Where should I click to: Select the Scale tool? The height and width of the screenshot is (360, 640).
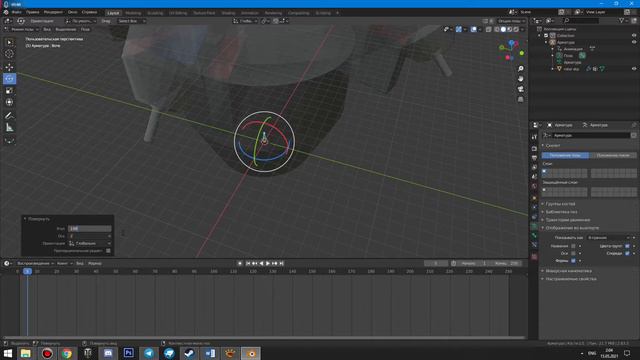9,91
